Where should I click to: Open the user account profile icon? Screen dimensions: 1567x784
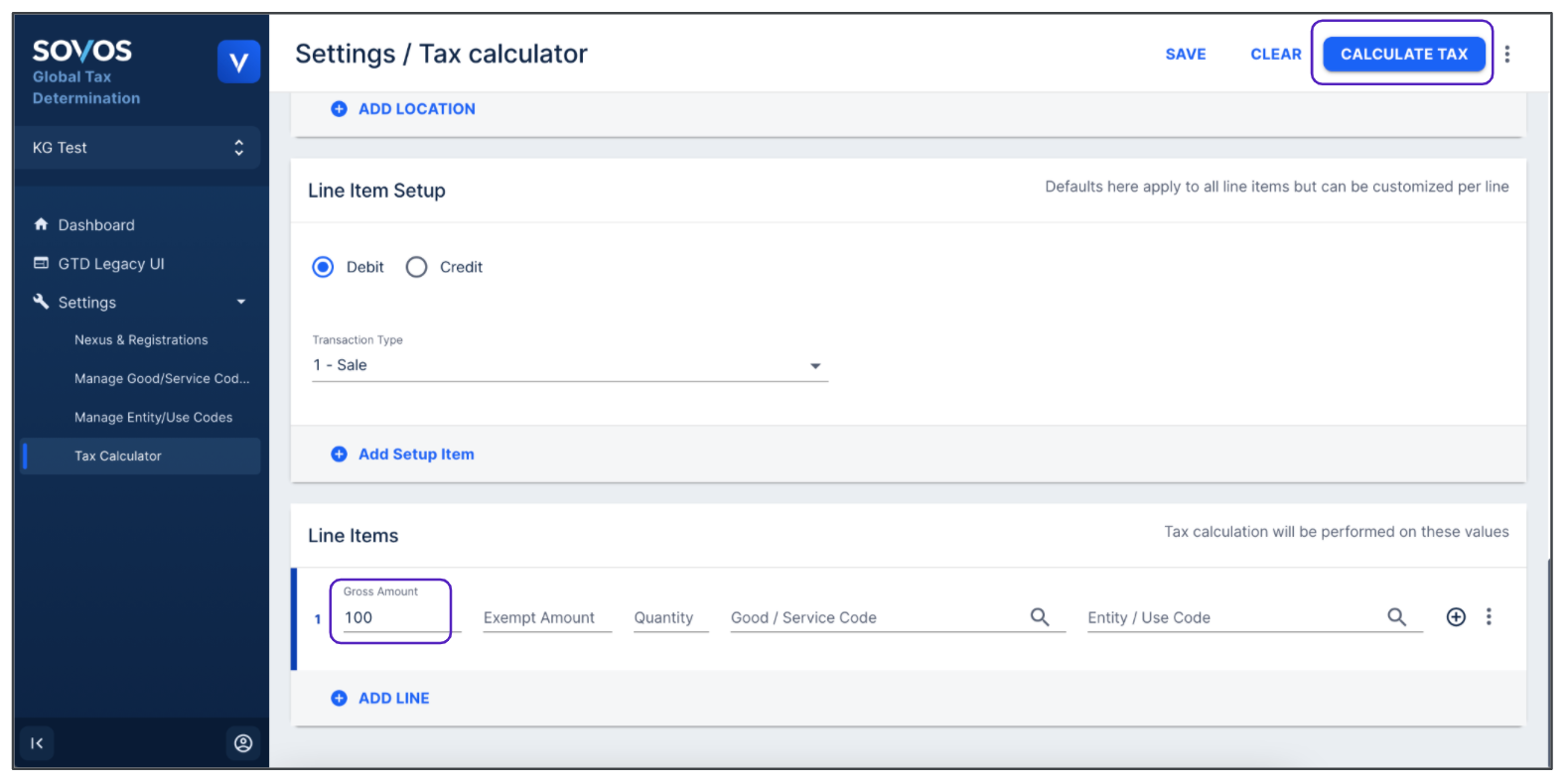[243, 743]
